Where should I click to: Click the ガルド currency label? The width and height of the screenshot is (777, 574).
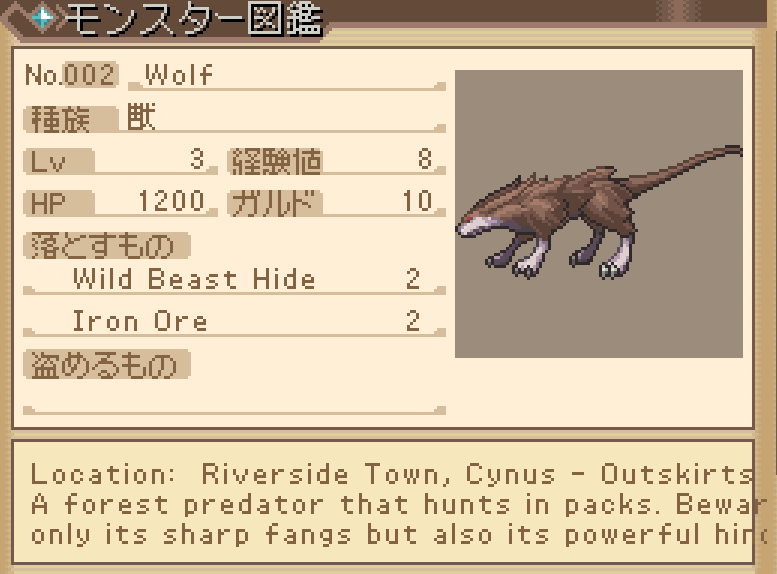(275, 203)
